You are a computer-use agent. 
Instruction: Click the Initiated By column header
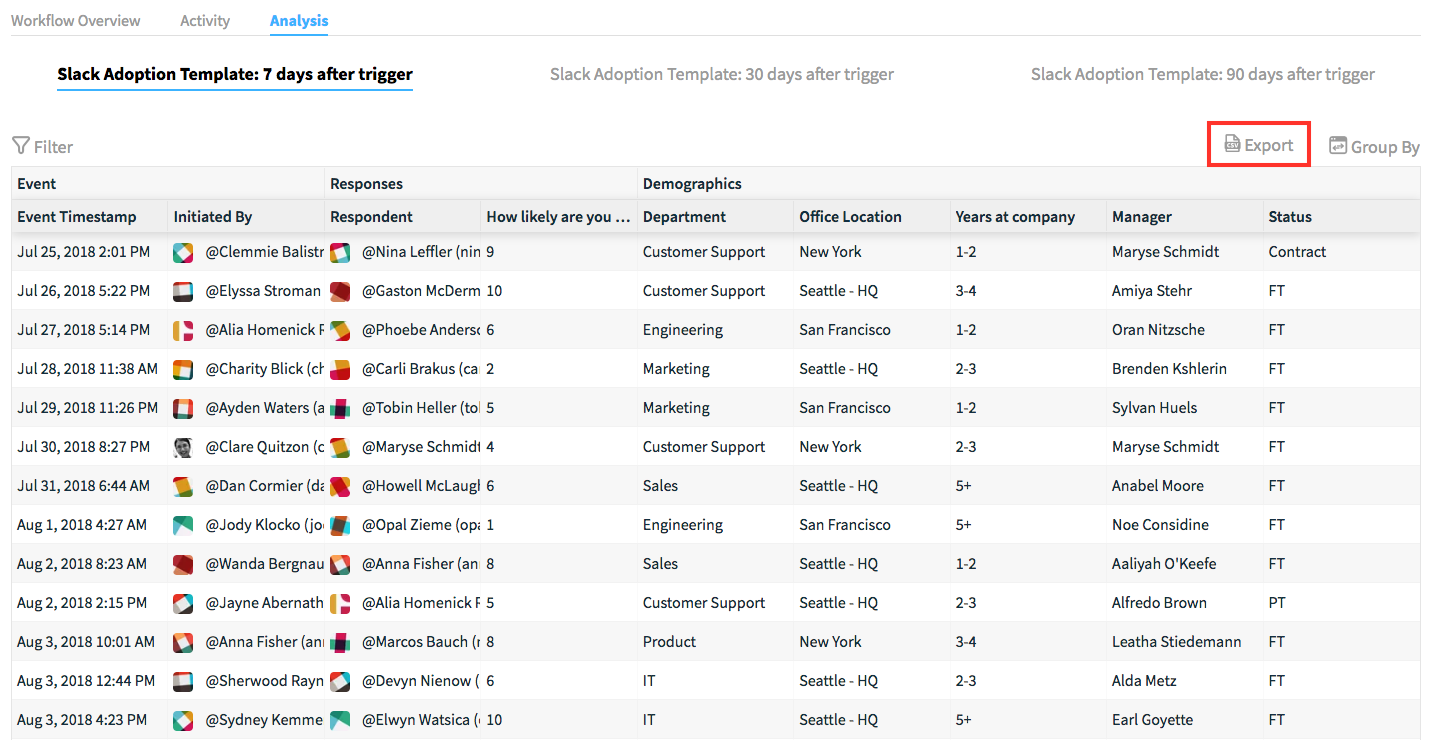coord(213,216)
